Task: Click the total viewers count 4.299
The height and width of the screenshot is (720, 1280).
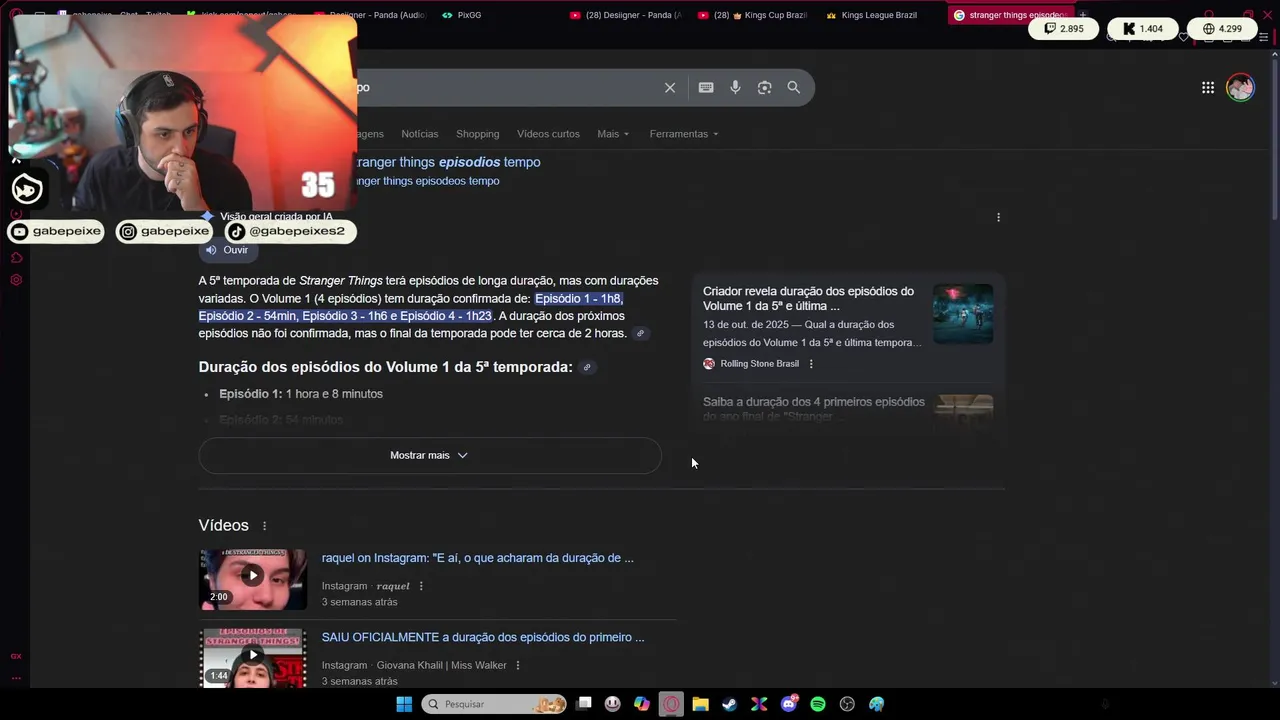Action: tap(1222, 29)
